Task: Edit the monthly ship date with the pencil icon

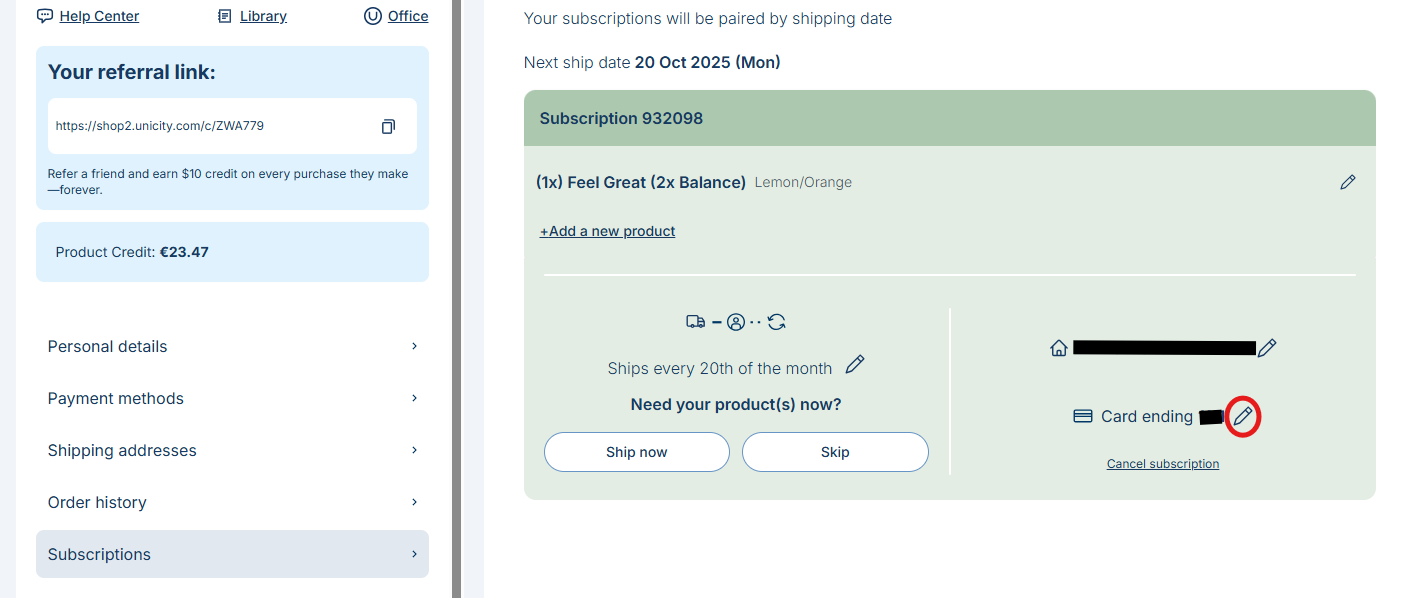Action: [x=855, y=365]
